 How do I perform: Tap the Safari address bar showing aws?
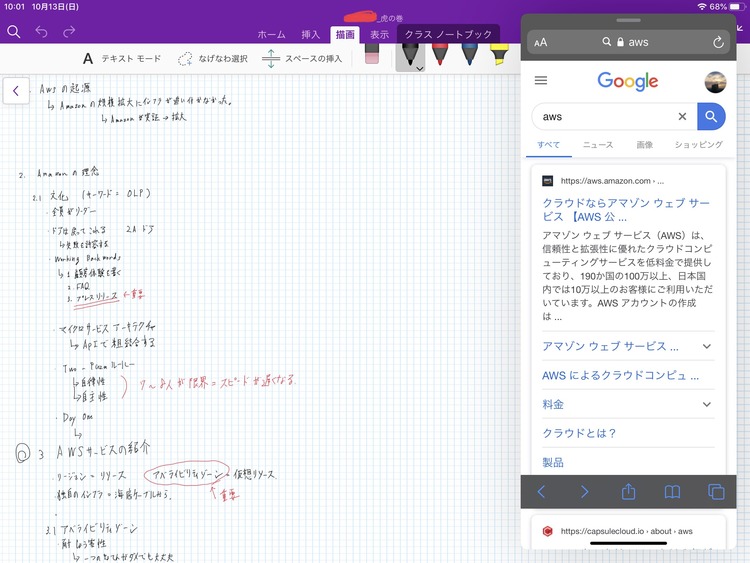(629, 42)
